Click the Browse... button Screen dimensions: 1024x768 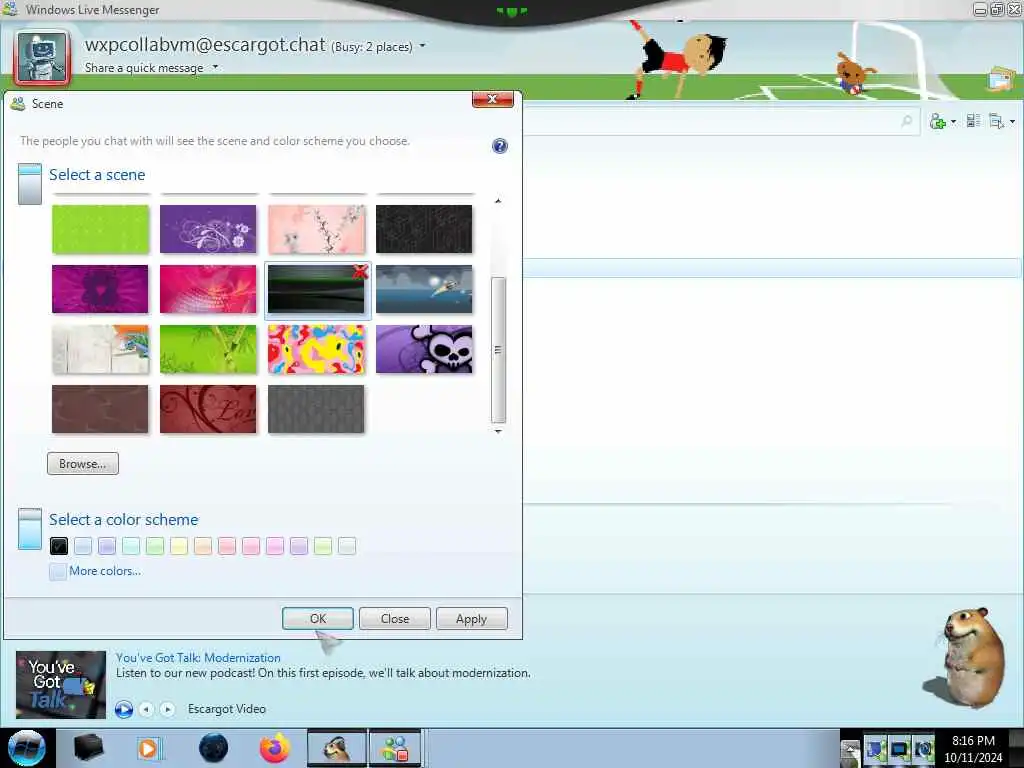point(83,464)
